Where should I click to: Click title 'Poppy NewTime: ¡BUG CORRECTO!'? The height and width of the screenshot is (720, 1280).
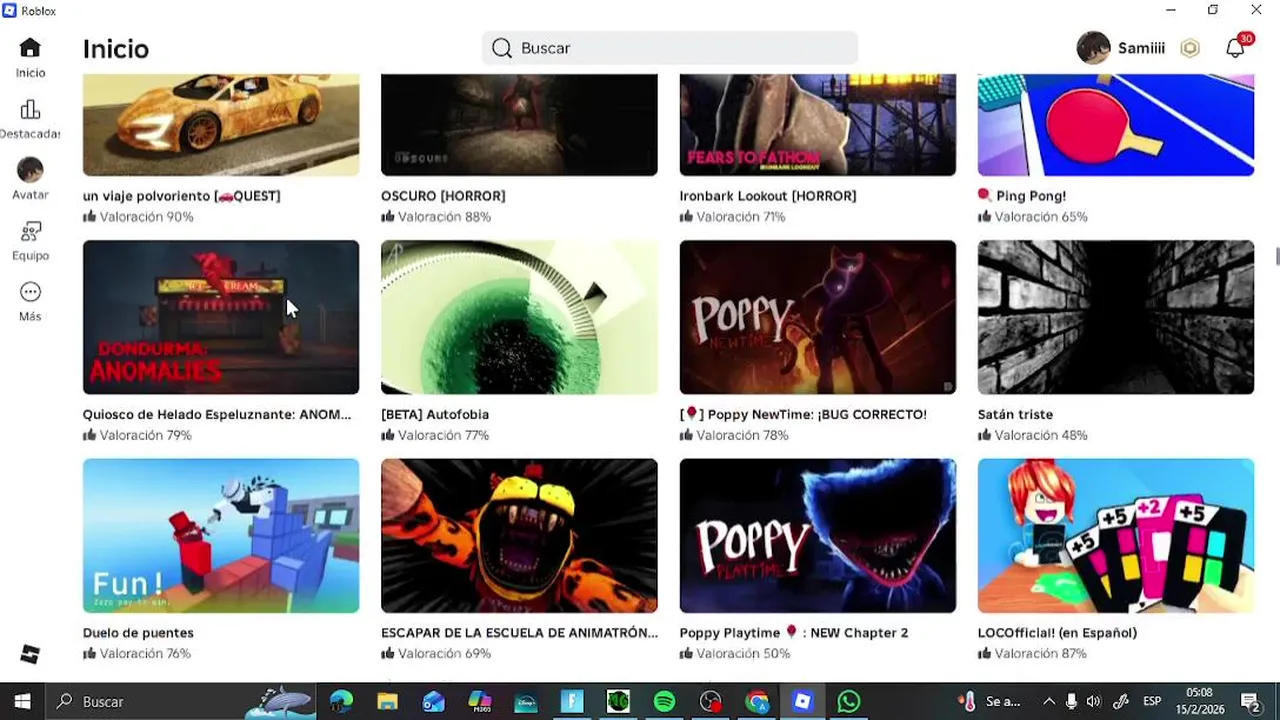[x=803, y=414]
